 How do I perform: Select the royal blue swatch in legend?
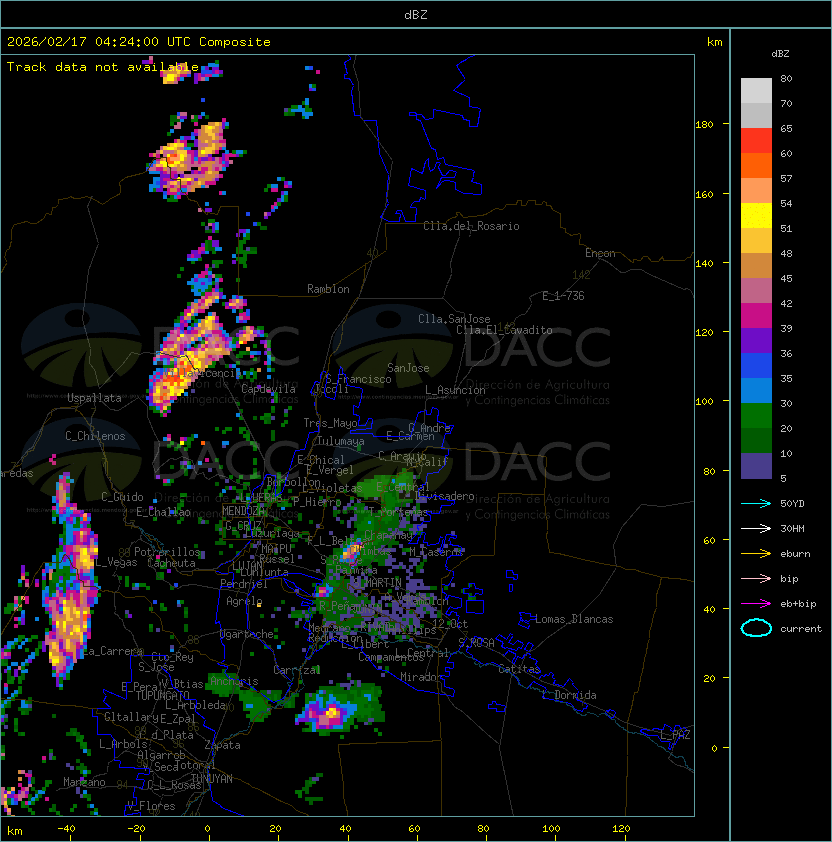point(756,366)
